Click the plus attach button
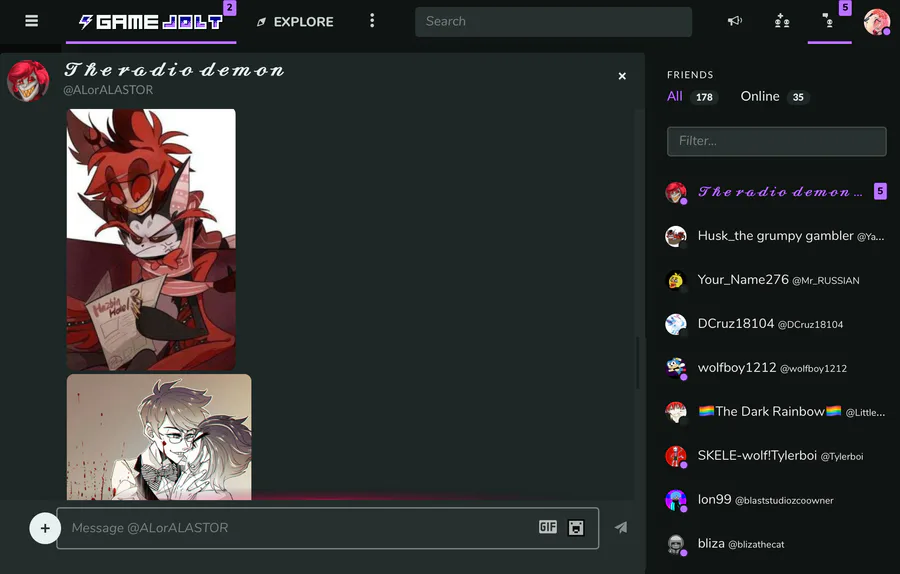Image resolution: width=900 pixels, height=574 pixels. 45,528
